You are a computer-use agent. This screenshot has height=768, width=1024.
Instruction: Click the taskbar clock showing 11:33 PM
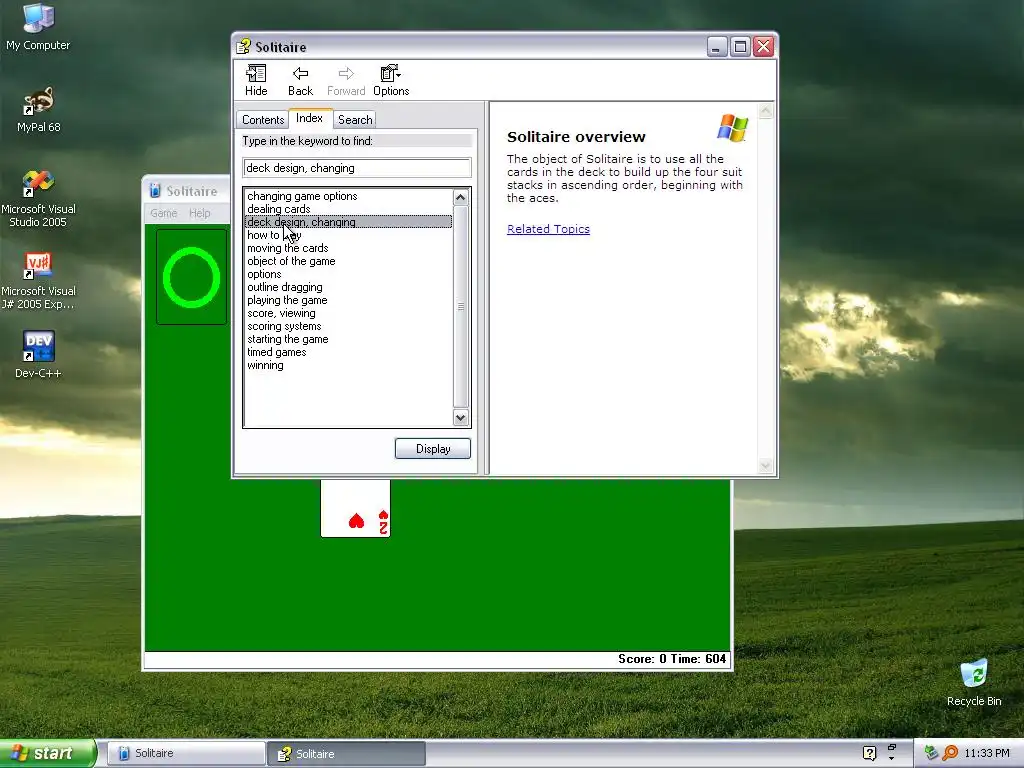[x=987, y=754]
